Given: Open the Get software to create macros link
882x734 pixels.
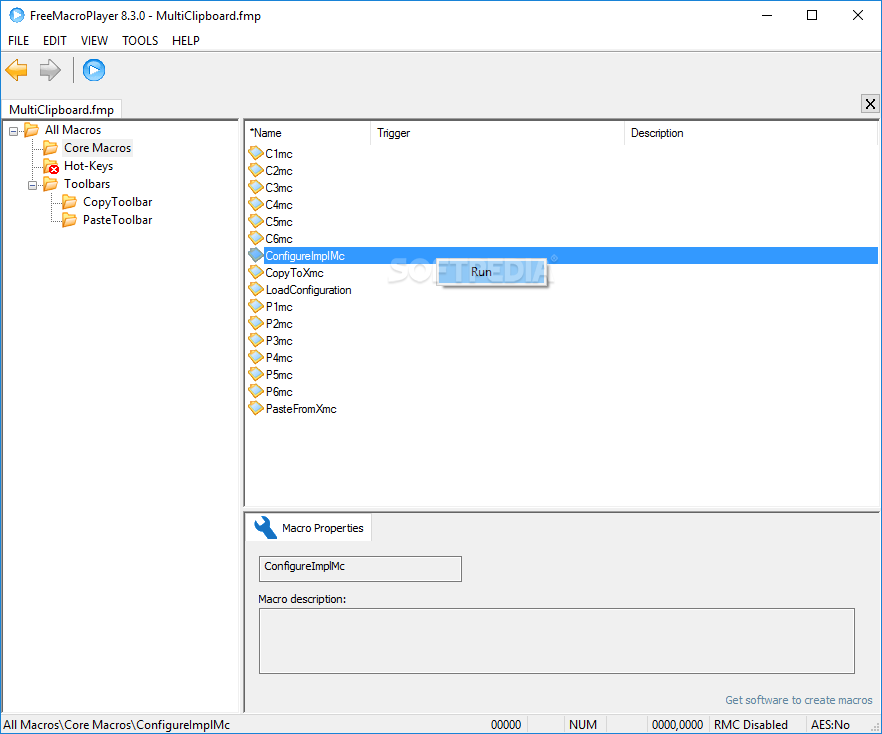Looking at the screenshot, I should click(x=798, y=700).
